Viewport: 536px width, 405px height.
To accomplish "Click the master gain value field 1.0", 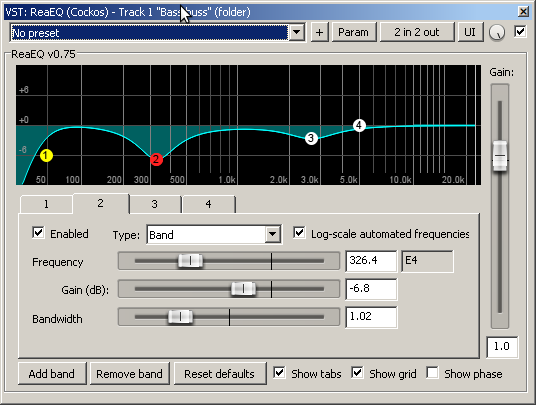I will tap(502, 347).
